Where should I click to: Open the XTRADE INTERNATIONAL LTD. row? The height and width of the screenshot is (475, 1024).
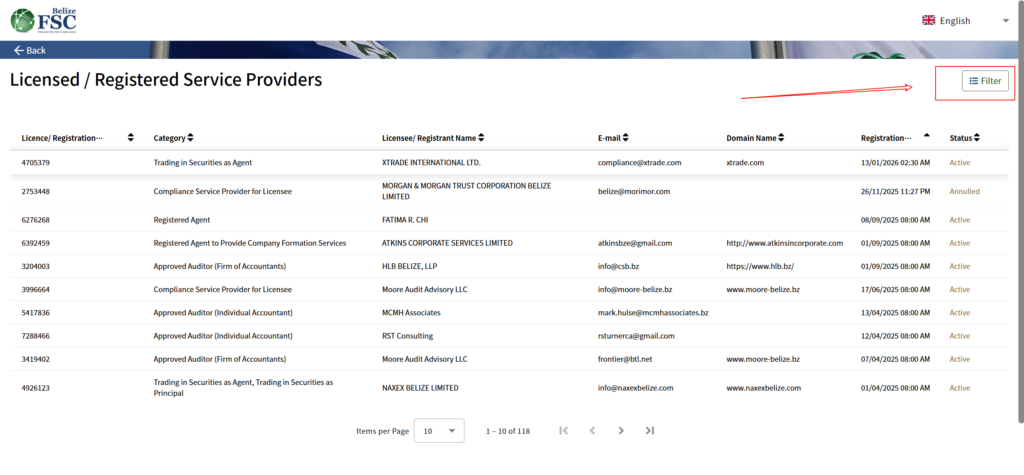pyautogui.click(x=431, y=162)
